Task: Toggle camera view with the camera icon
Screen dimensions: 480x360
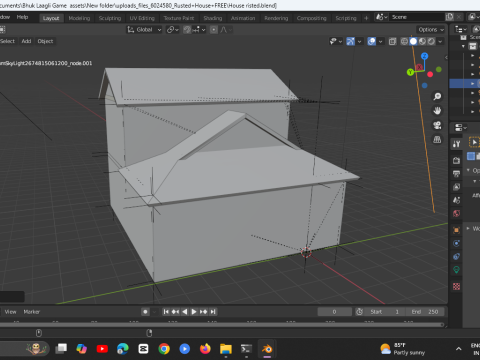Action: (x=437, y=125)
